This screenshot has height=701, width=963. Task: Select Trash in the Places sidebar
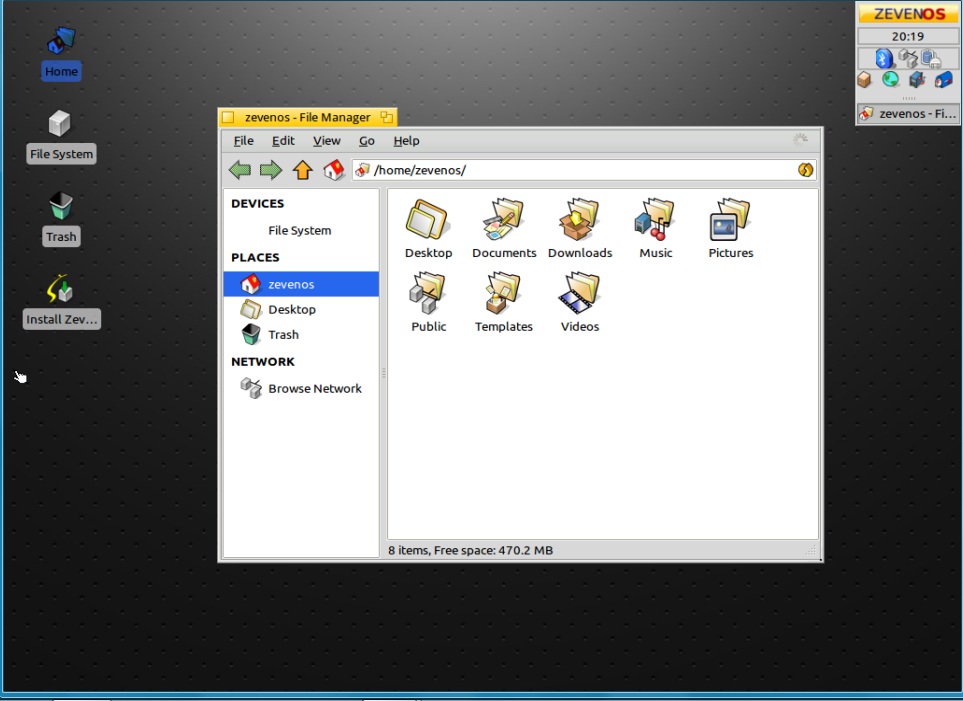(301, 335)
